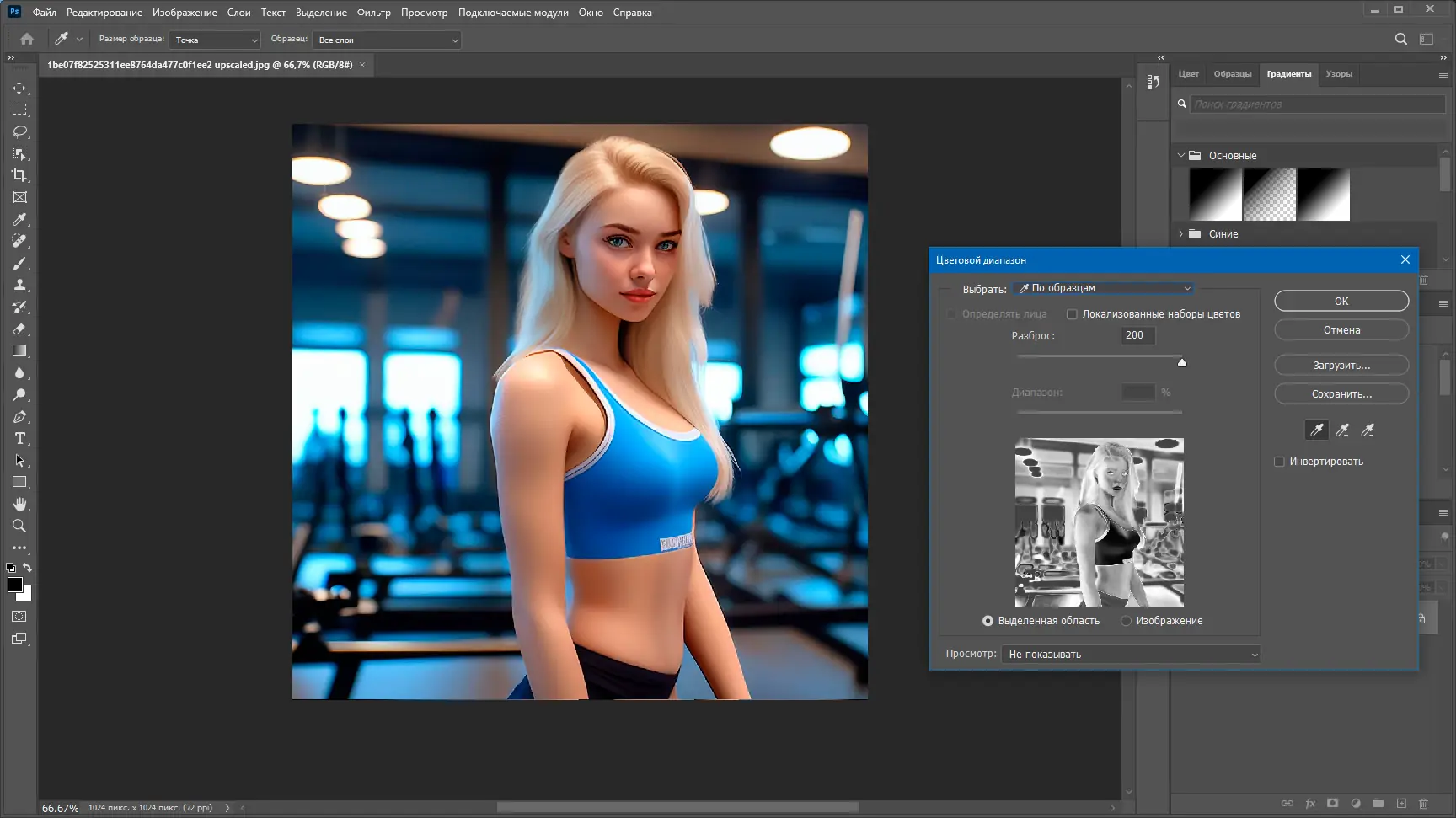1456x818 pixels.
Task: Open the Фильтр menu
Action: 373,13
